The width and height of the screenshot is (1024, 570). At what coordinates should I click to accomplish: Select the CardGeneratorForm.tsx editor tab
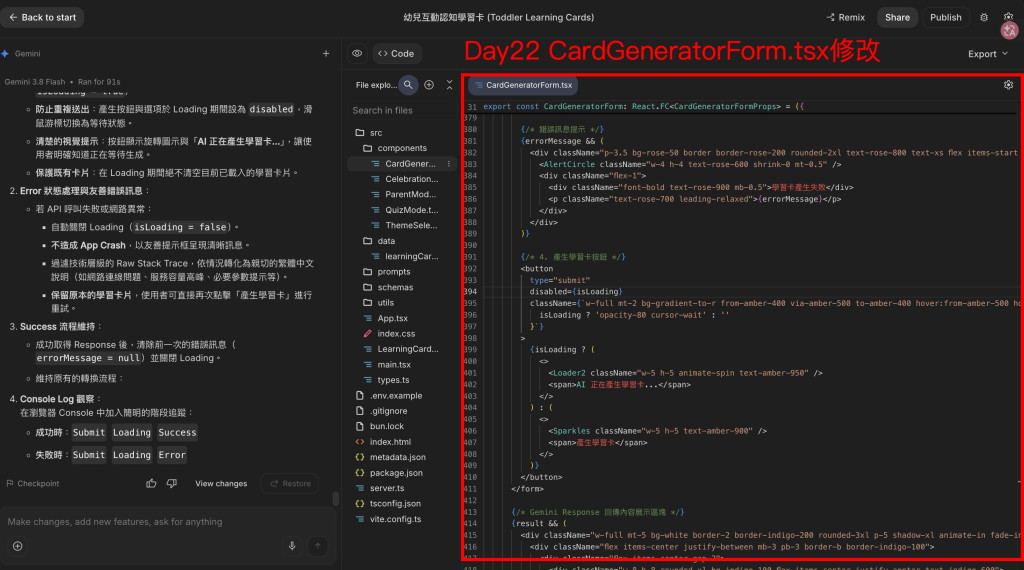click(523, 85)
